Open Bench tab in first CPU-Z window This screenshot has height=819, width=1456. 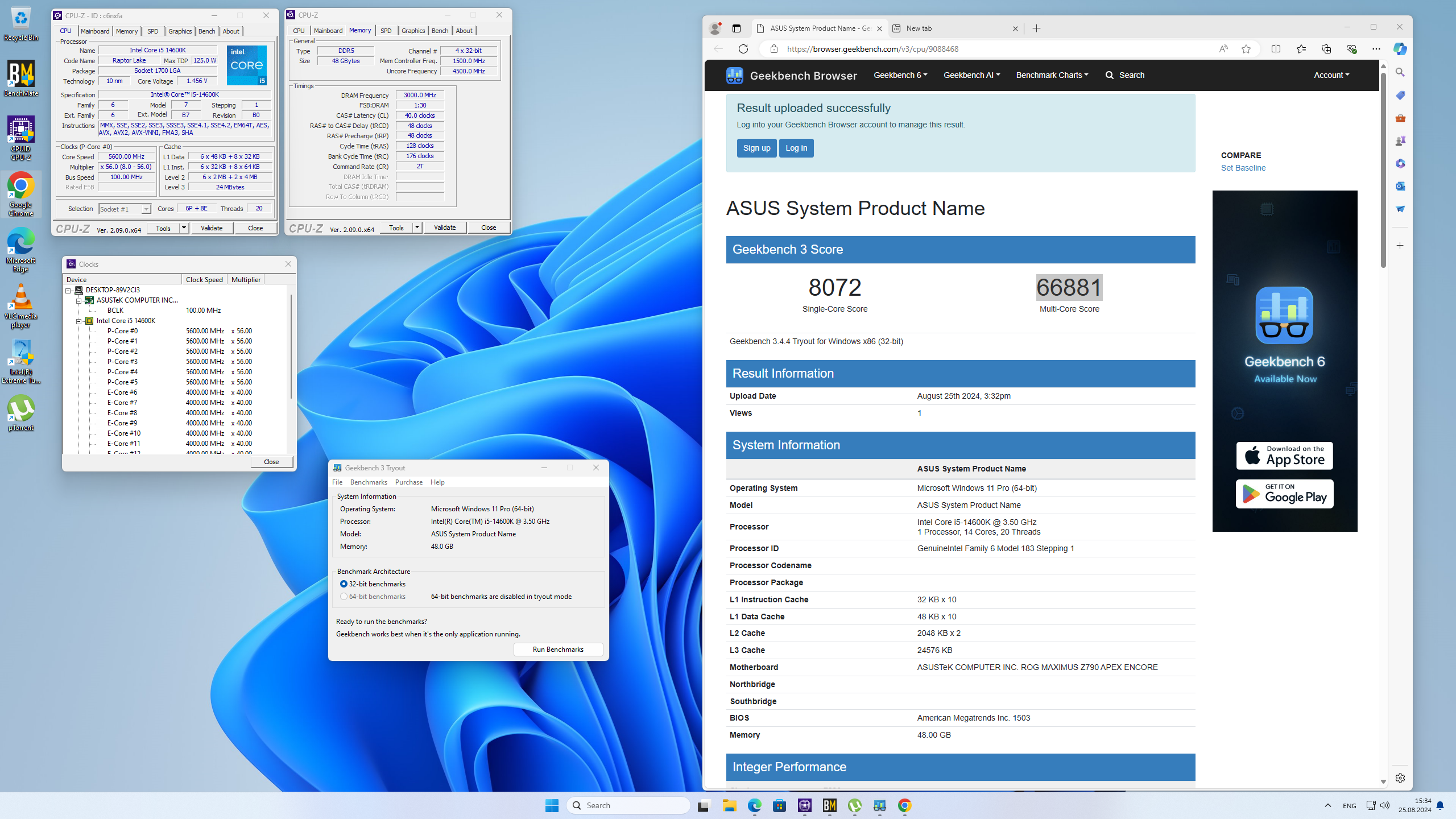[207, 31]
